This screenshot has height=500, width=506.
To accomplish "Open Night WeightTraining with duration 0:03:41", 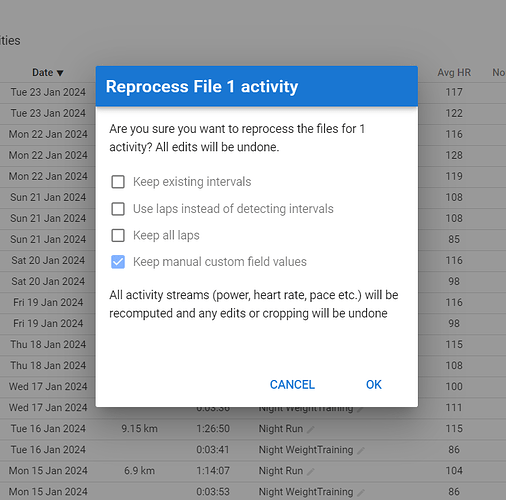I will tap(306, 450).
